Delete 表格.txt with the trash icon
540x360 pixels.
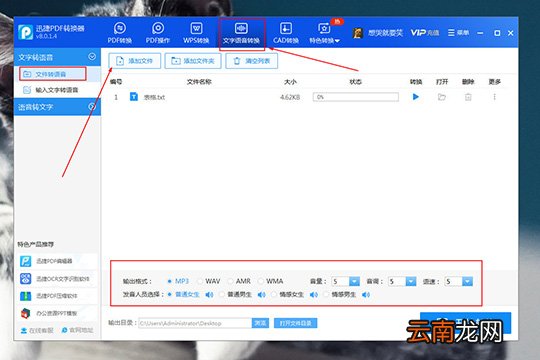(468, 97)
